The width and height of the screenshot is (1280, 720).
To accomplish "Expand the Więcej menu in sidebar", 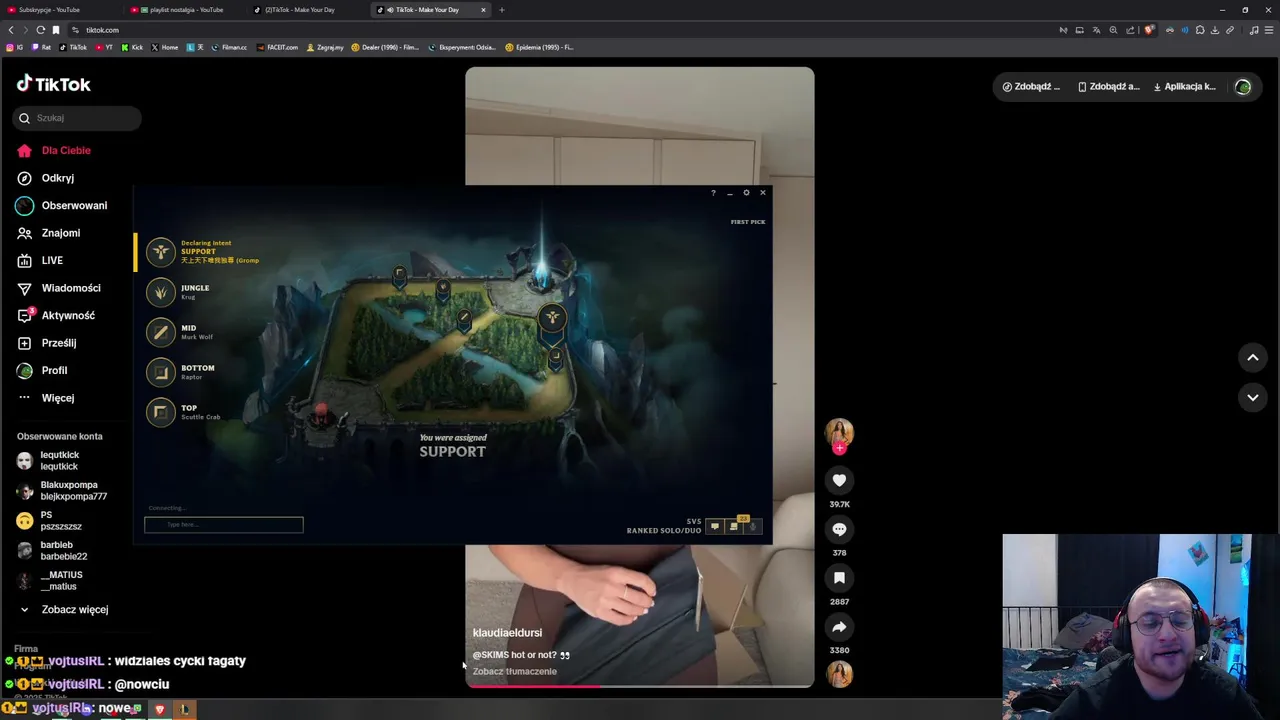I will [46, 398].
